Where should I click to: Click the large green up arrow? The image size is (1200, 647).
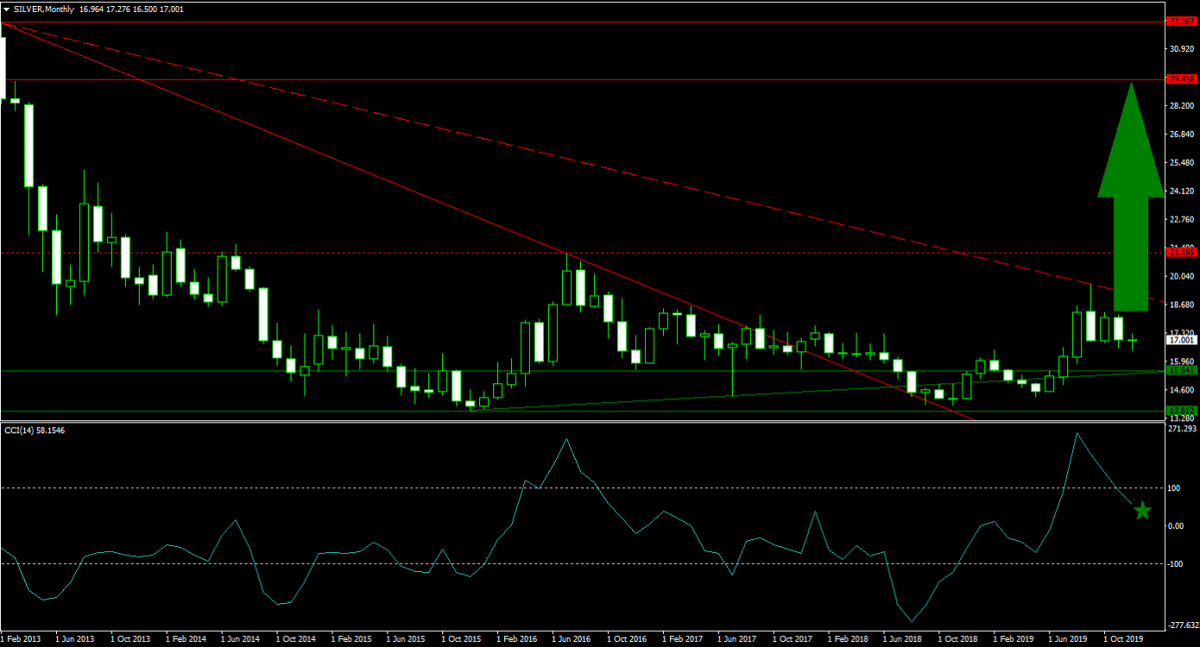click(x=1130, y=200)
